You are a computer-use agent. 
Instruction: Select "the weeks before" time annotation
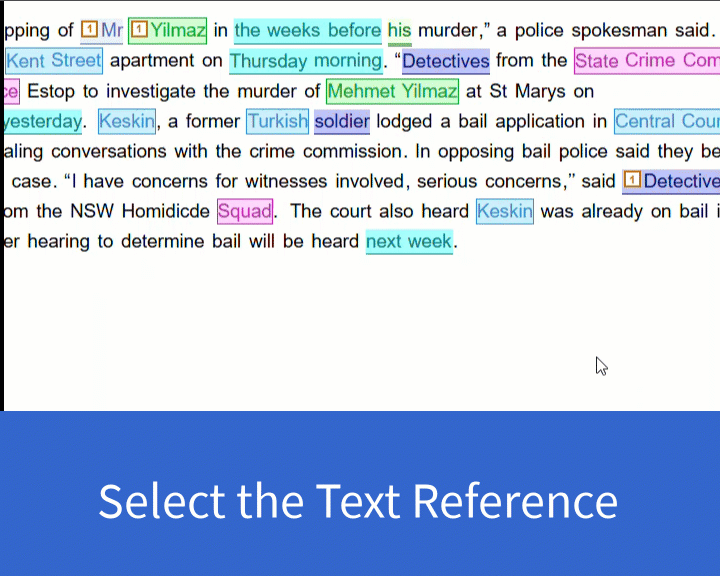pos(307,31)
